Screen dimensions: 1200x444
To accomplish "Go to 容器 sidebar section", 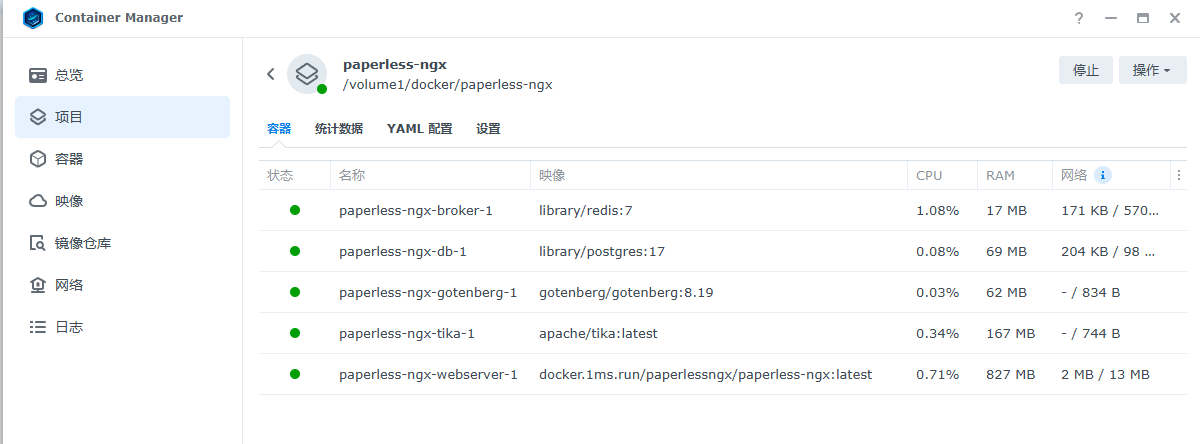I will tap(122, 159).
